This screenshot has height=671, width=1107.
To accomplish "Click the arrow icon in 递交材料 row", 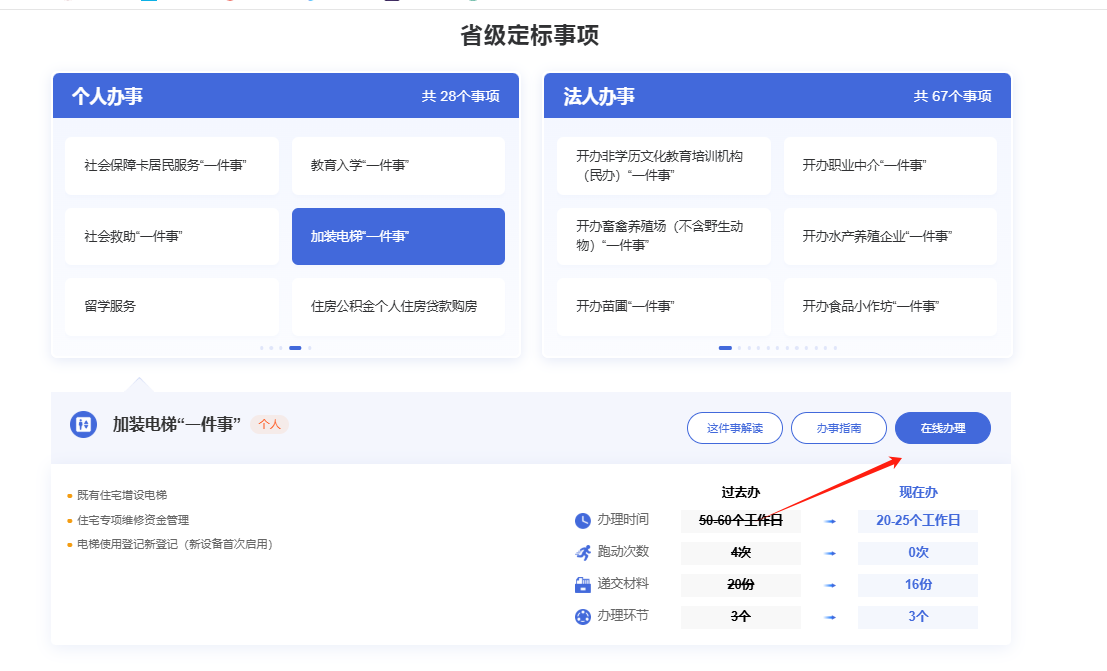I will 829,585.
